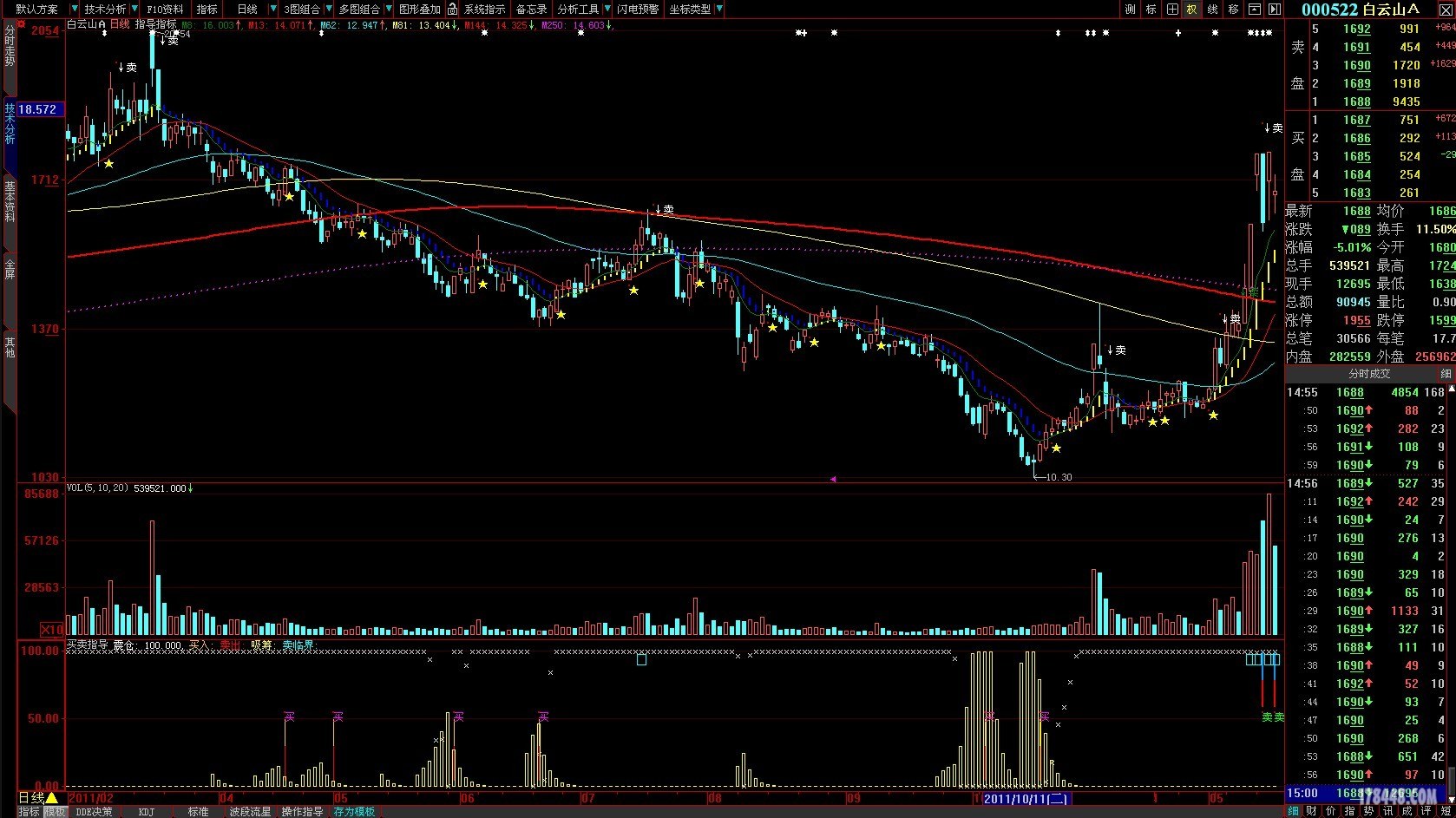Viewport: 1456px width, 818px height.
Task: Select the 势 tab at the bottom of the quote panel
Action: click(x=1368, y=811)
